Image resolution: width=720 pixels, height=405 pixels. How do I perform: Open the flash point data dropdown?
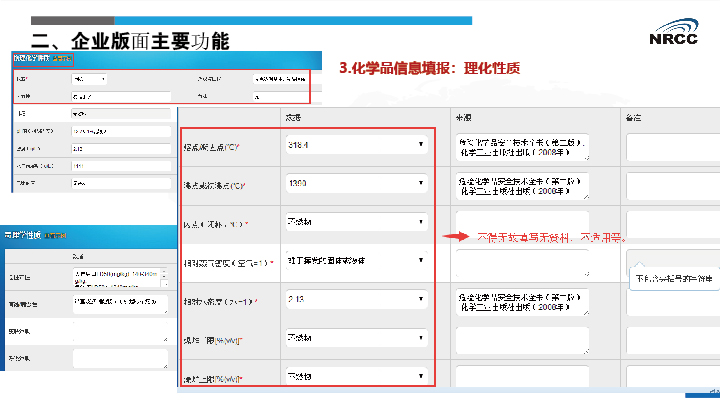coord(358,221)
